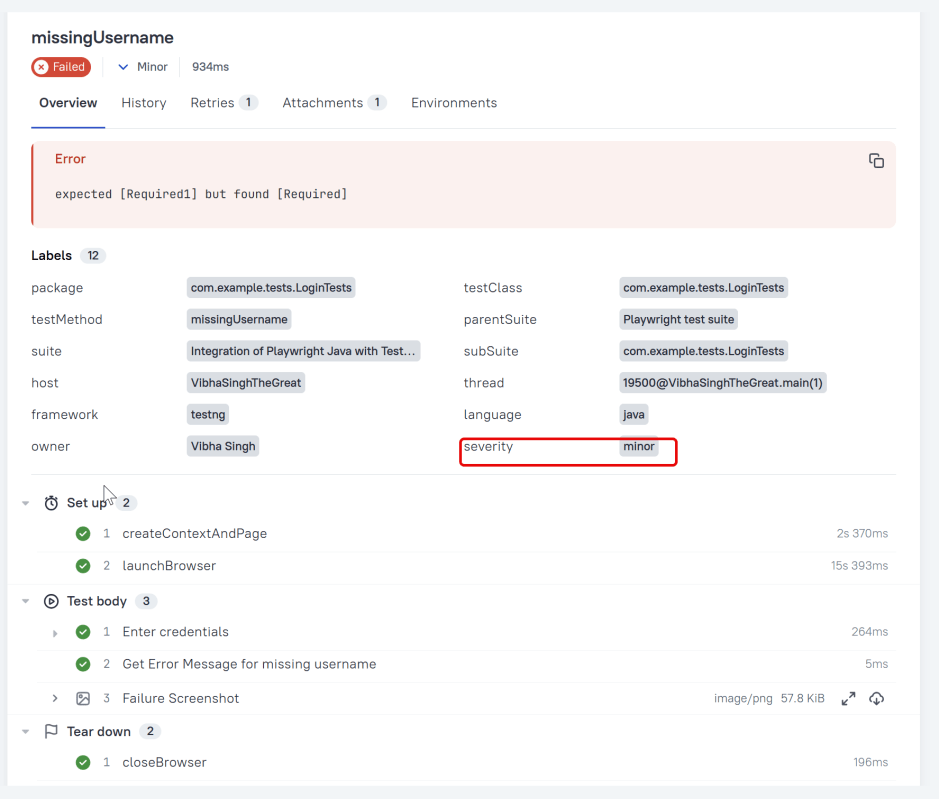Open Failure Screenshot in fullscreen view

pos(848,699)
